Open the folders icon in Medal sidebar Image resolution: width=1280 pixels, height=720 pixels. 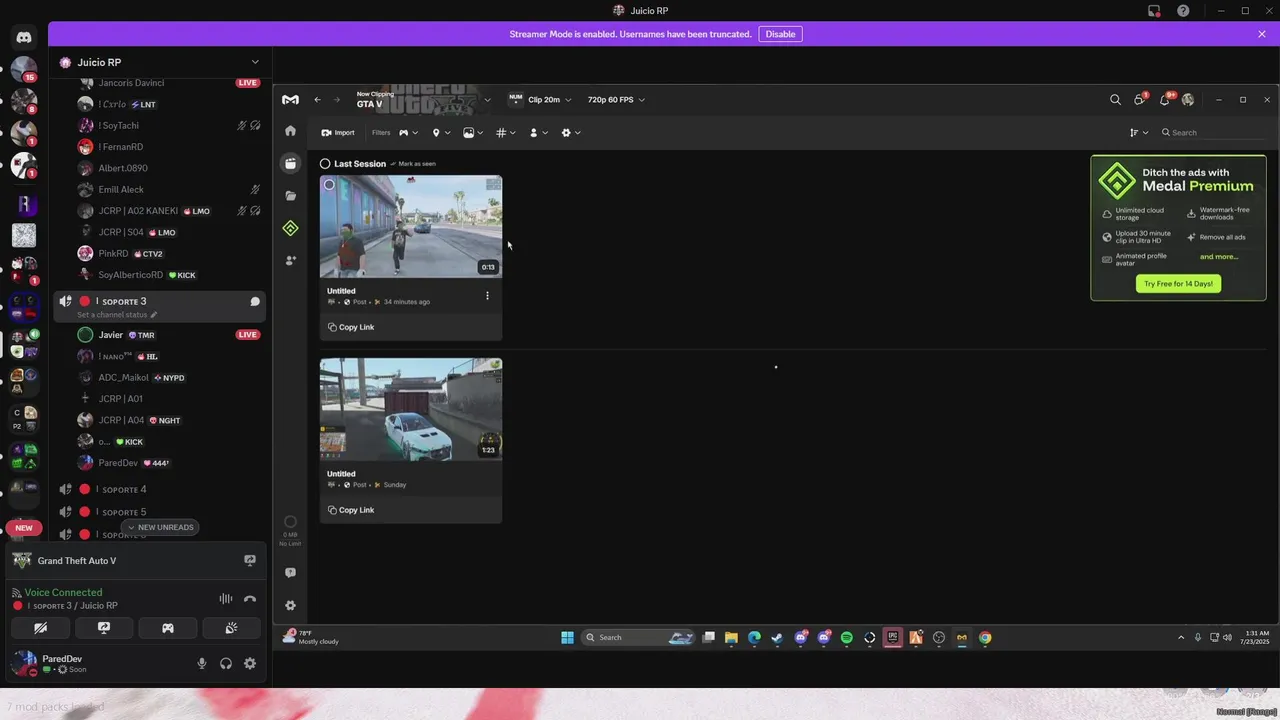click(290, 196)
